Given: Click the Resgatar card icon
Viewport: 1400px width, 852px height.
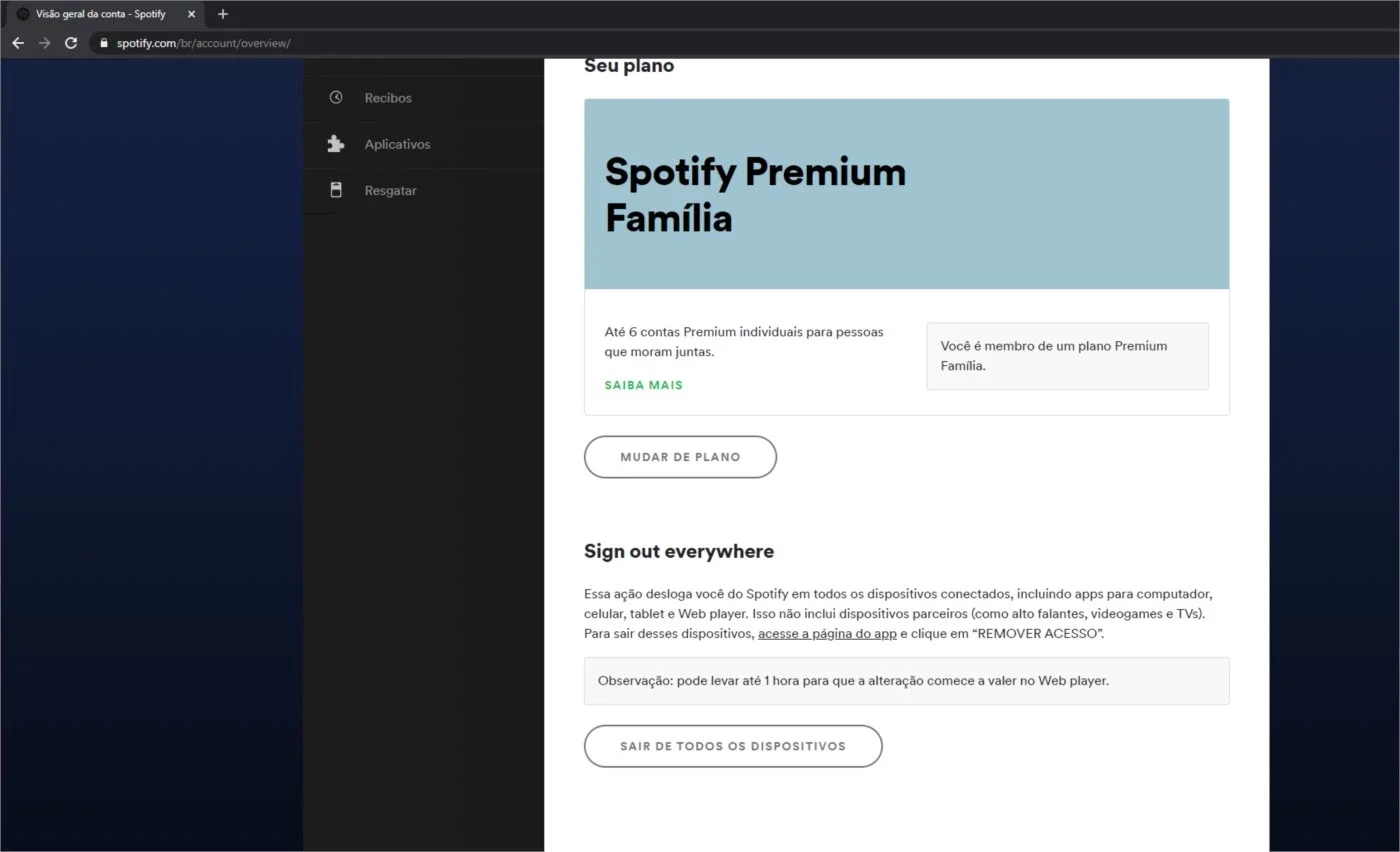Looking at the screenshot, I should [x=336, y=190].
